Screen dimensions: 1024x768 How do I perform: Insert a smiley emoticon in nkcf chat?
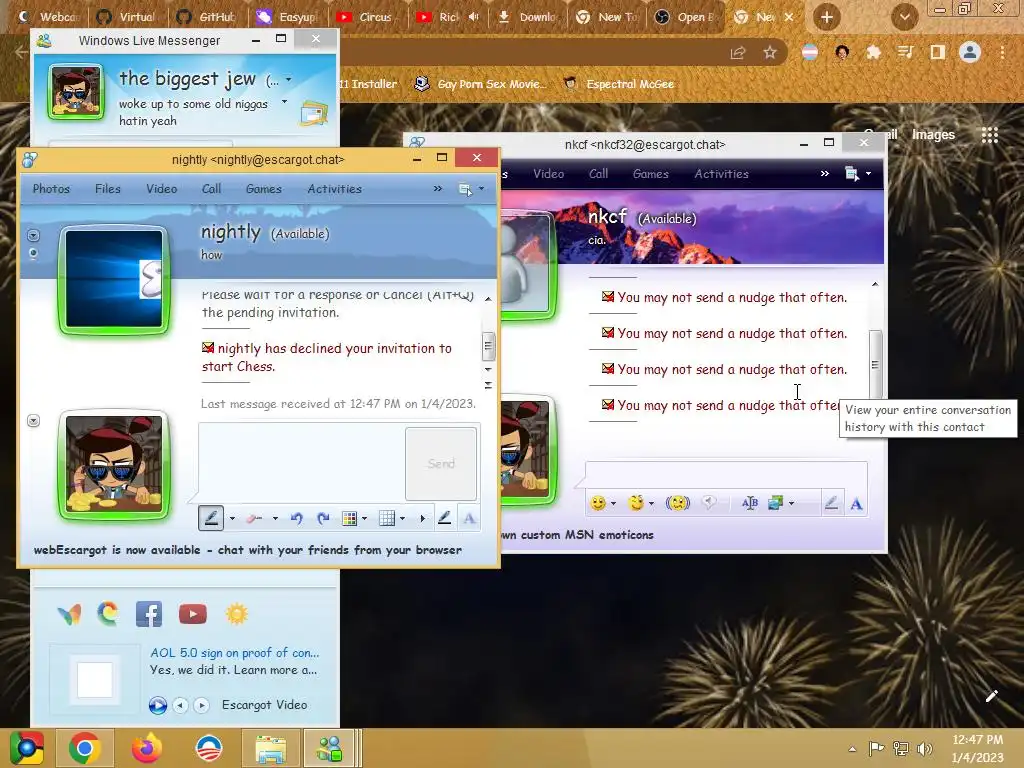tap(598, 503)
